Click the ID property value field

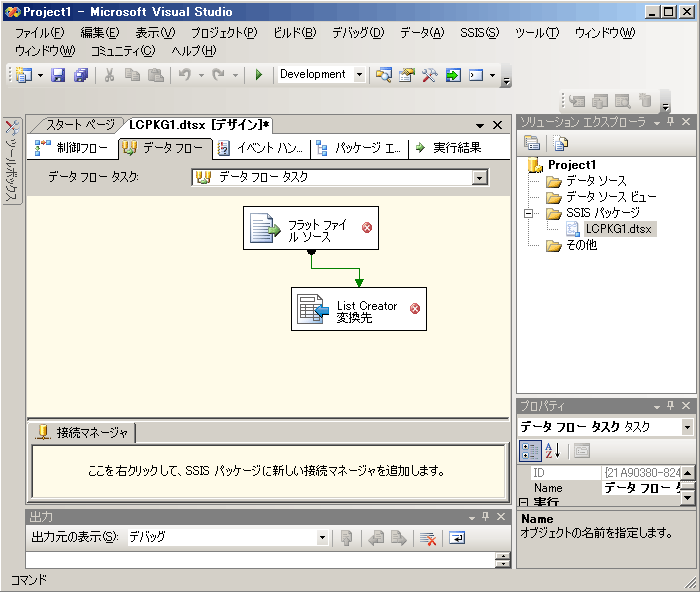(642, 472)
